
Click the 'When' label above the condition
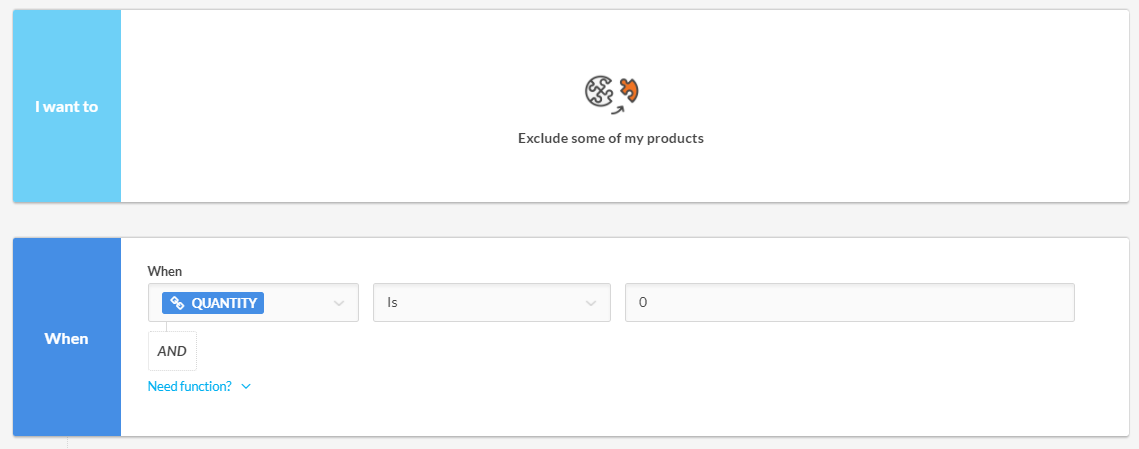click(165, 271)
